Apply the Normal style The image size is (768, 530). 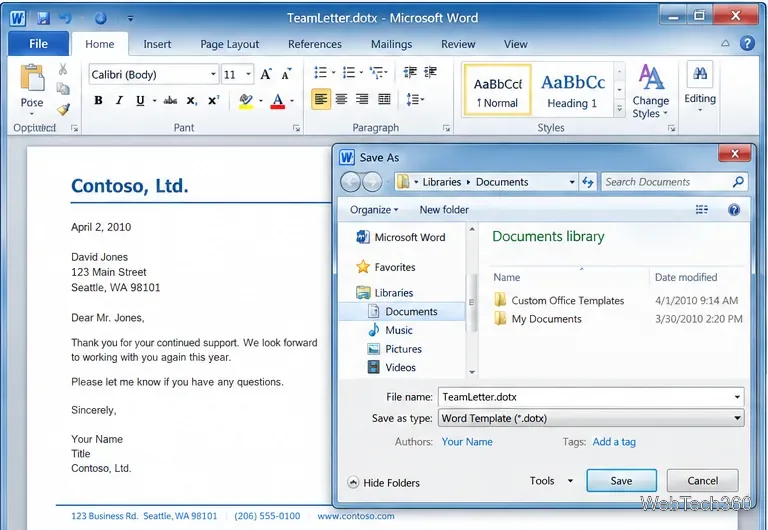497,90
